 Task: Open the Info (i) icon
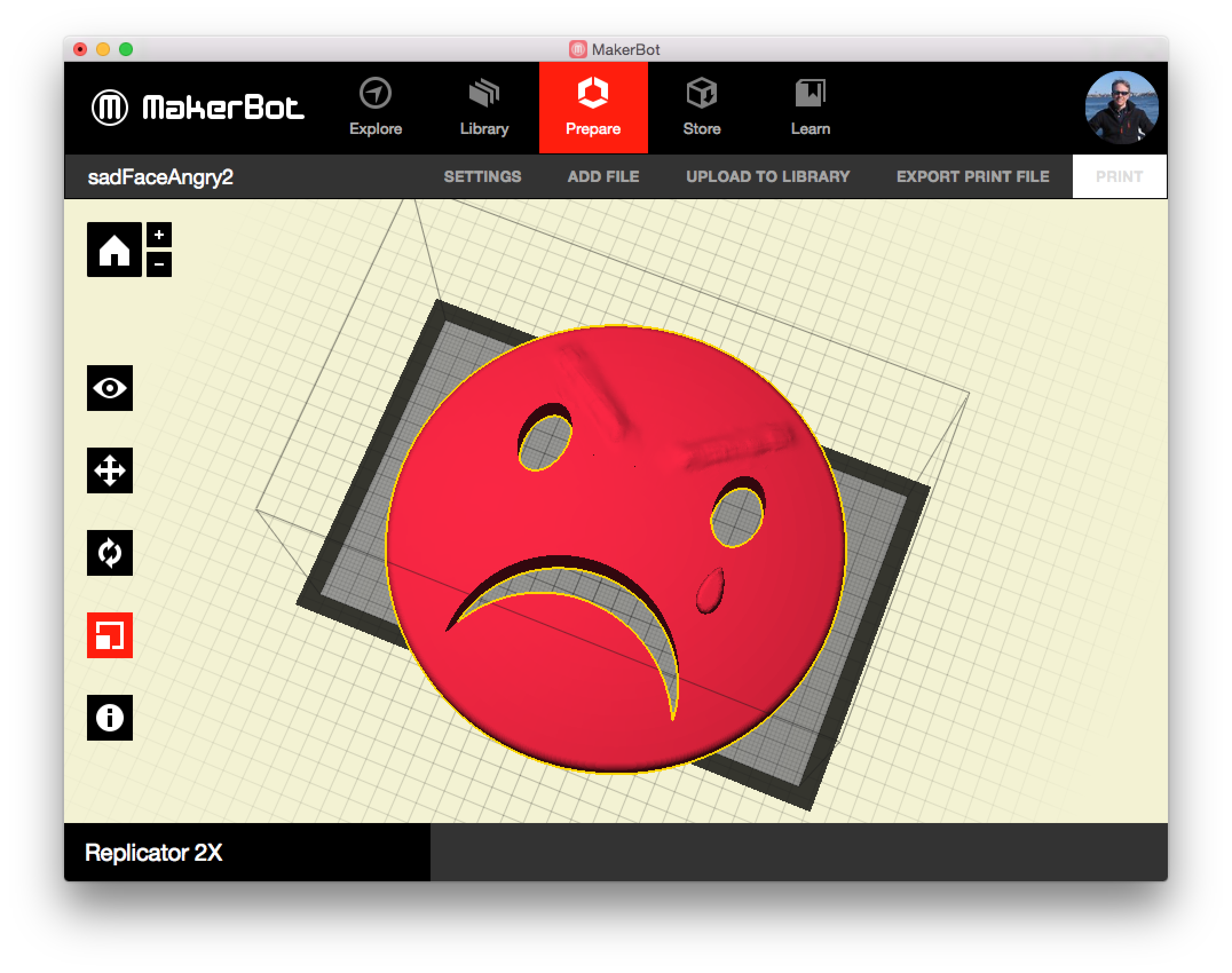click(x=110, y=718)
